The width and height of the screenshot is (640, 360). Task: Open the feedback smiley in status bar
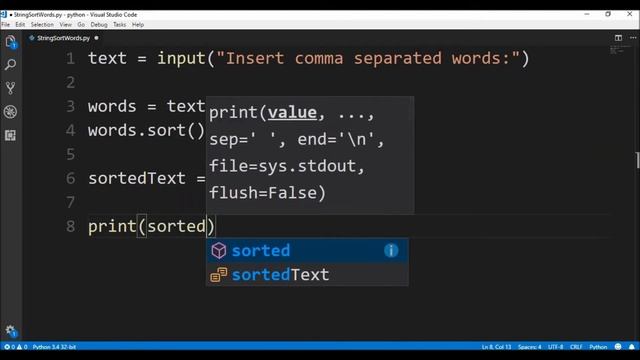618,347
